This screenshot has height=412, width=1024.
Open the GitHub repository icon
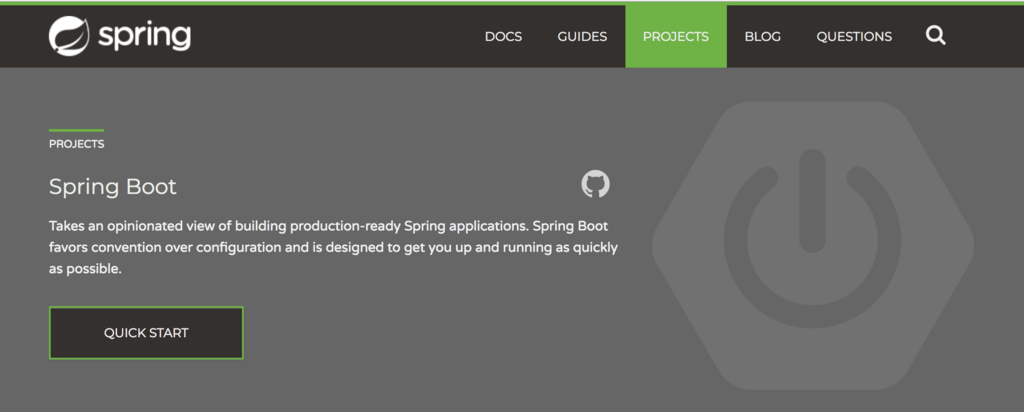pos(595,184)
